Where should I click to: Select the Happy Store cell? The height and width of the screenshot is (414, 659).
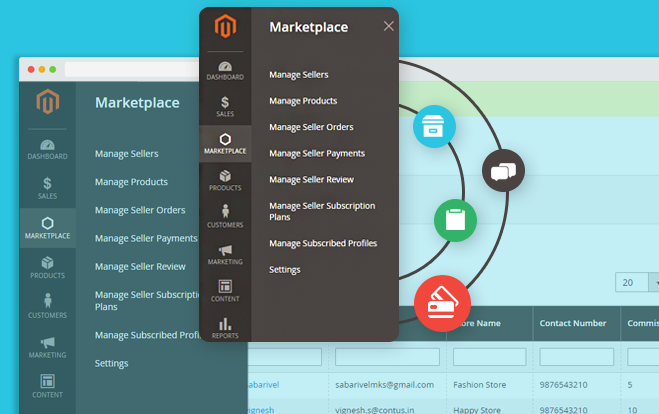point(477,409)
